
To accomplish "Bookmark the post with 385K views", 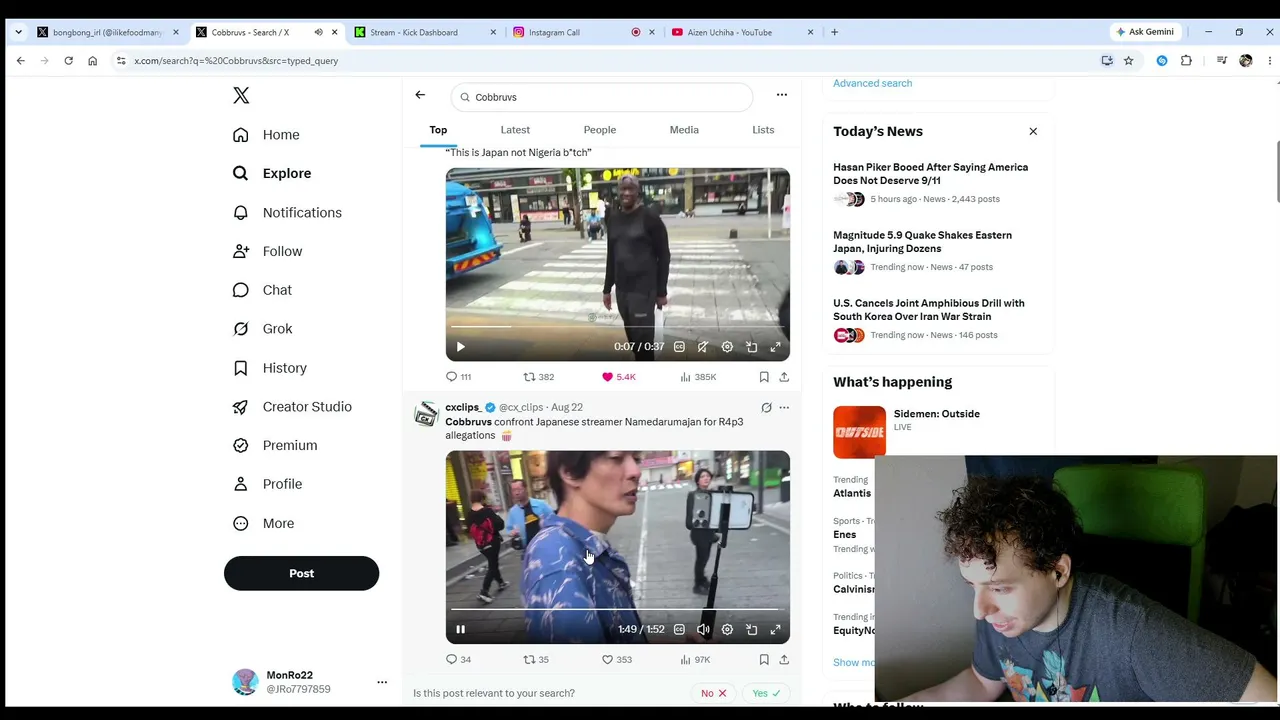I will pos(764,377).
